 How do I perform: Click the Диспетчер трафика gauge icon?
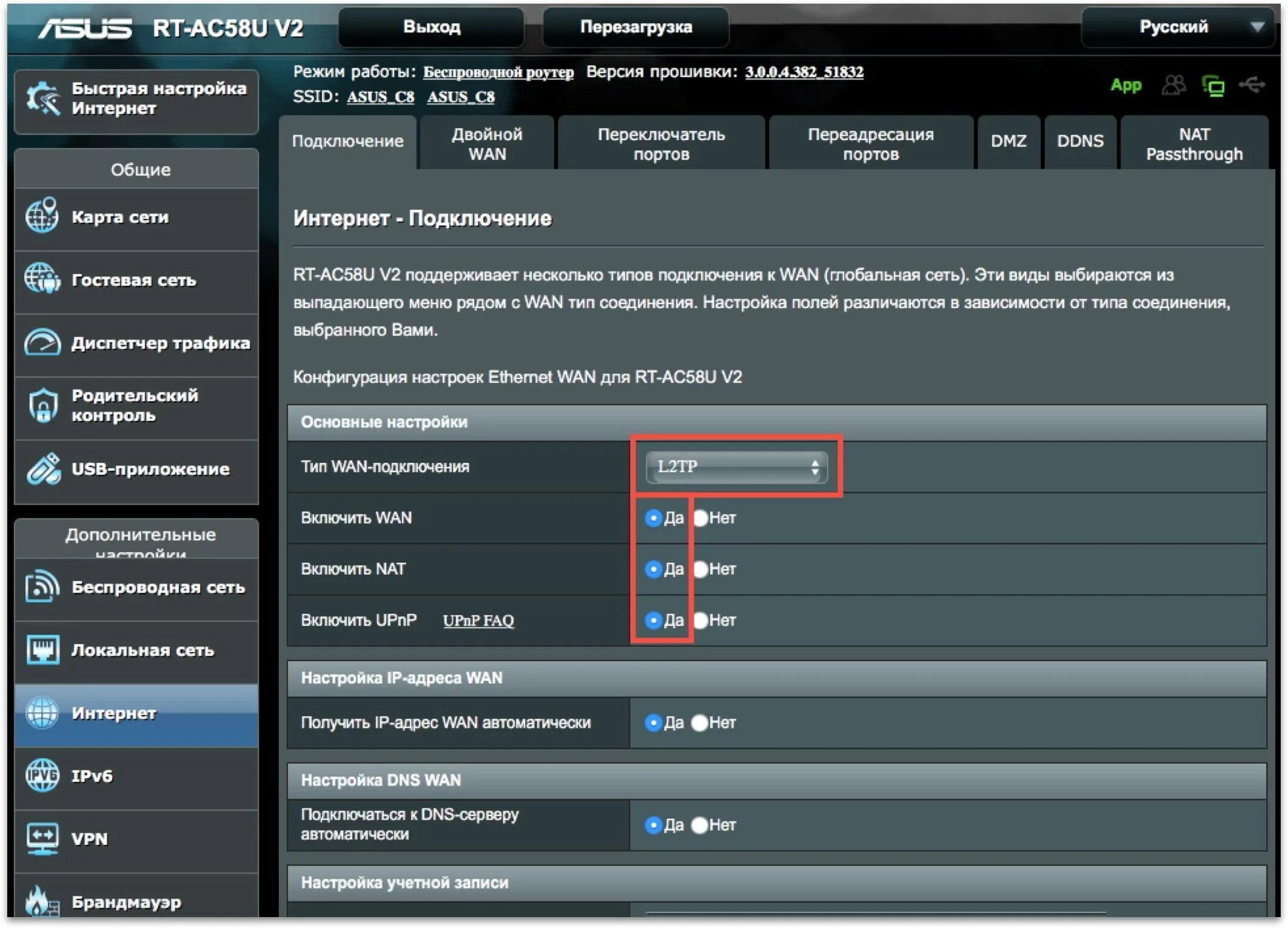point(42,342)
